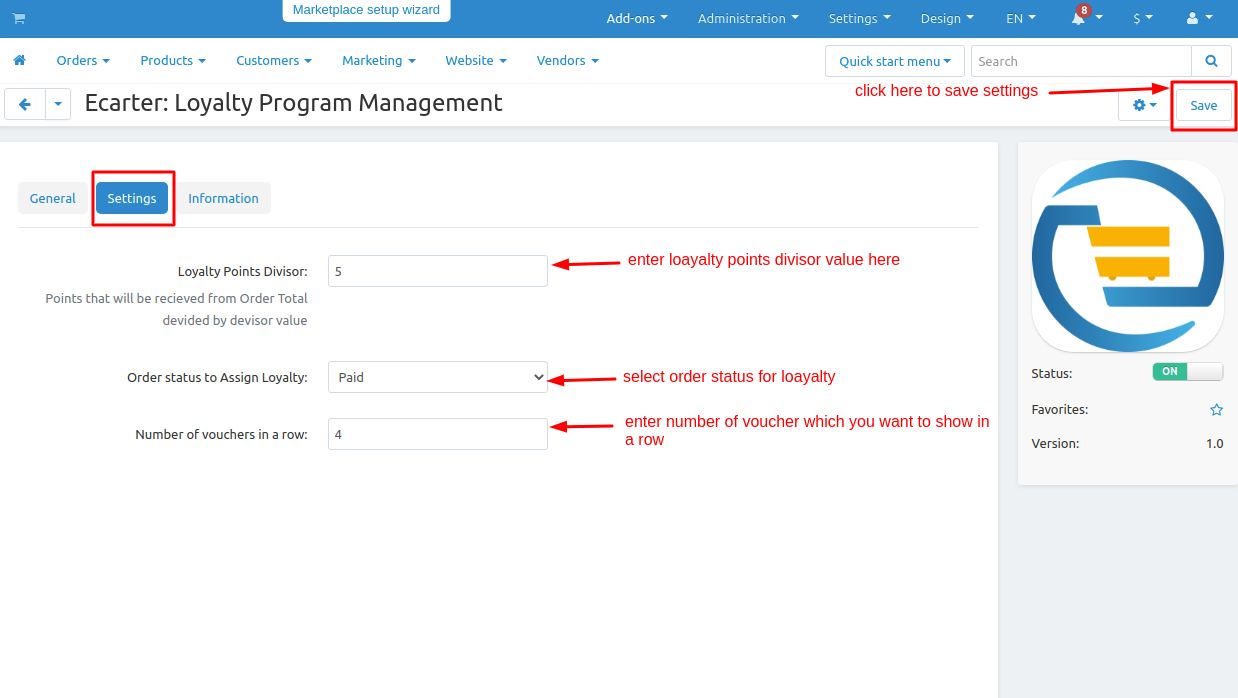Open the gear actions menu
This screenshot has height=698, width=1238.
(x=1145, y=105)
